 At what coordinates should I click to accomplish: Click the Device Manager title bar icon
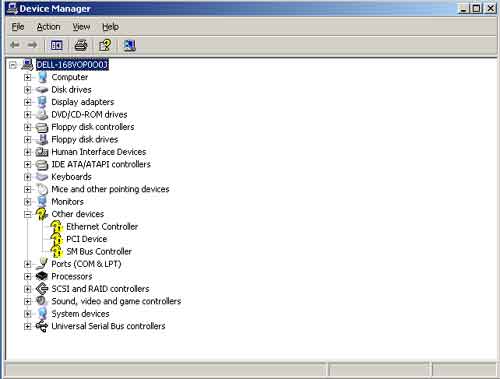[12, 8]
